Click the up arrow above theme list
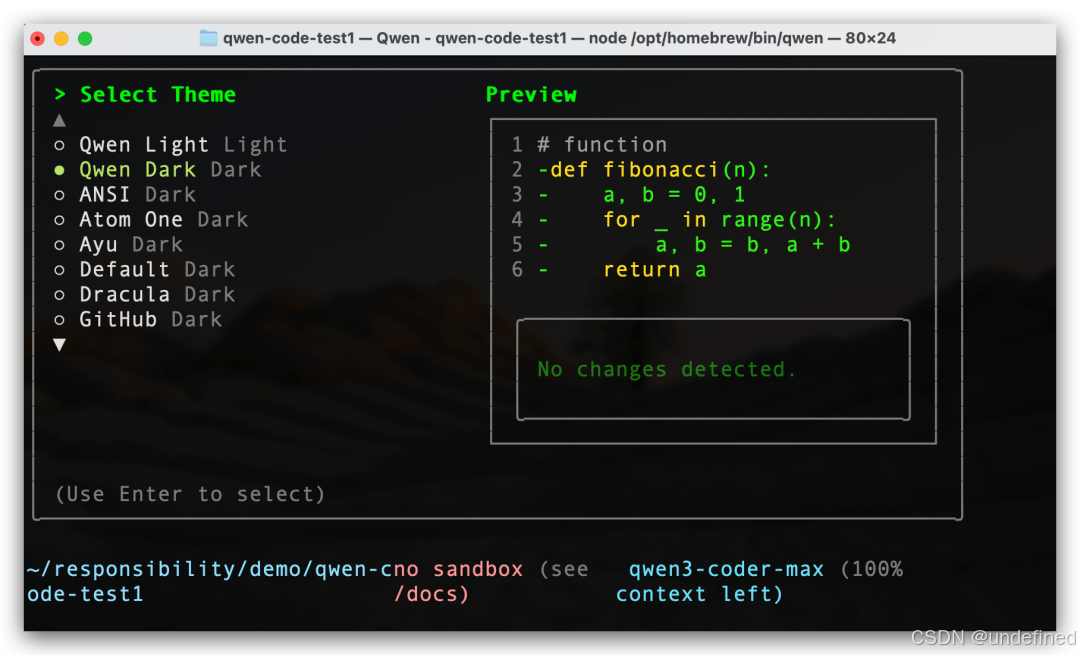The image size is (1080, 655). (x=59, y=121)
